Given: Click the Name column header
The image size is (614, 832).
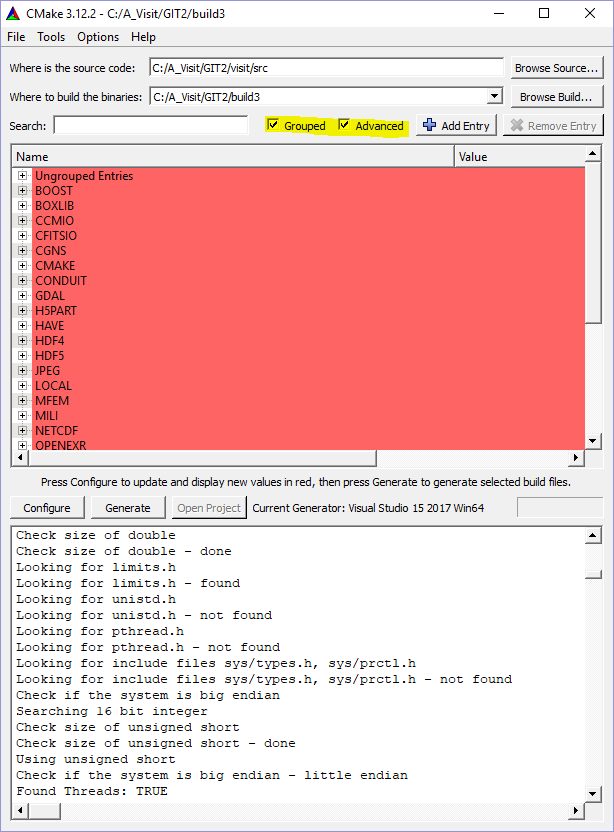Looking at the screenshot, I should pyautogui.click(x=232, y=157).
